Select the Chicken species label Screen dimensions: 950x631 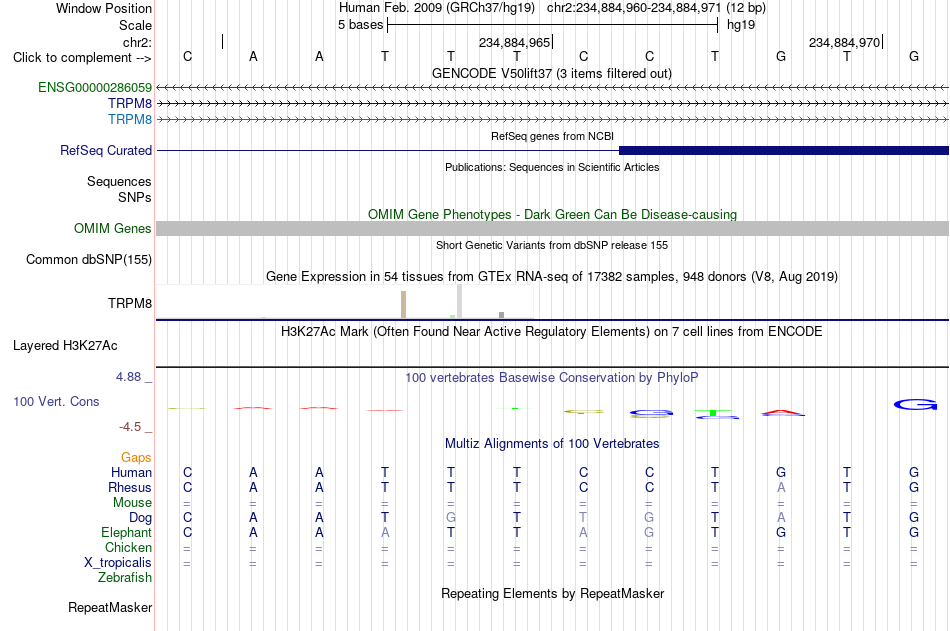[x=128, y=547]
